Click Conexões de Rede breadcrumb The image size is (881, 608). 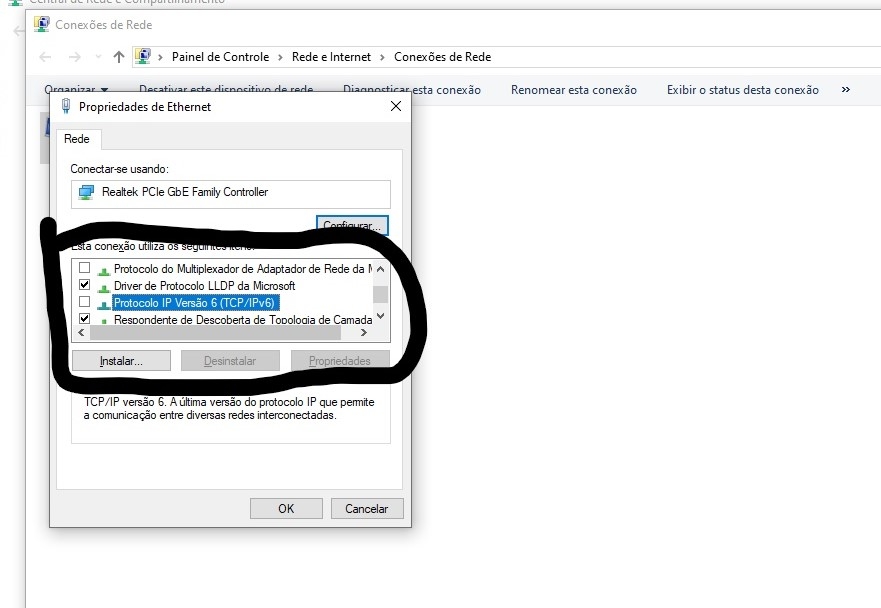(x=443, y=57)
